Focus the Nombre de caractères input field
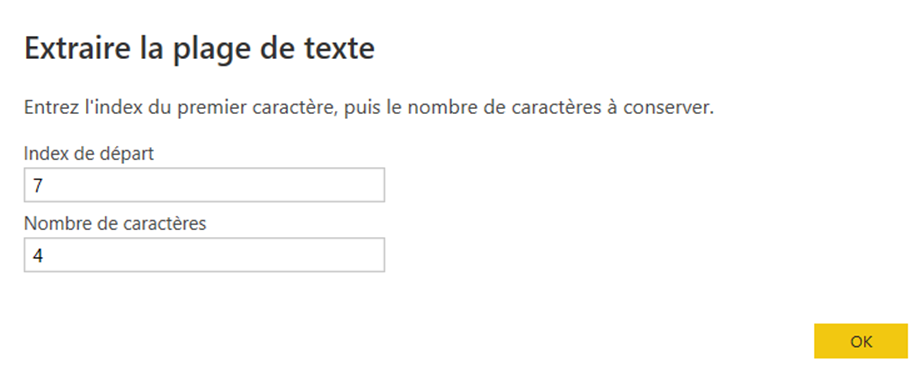The height and width of the screenshot is (371, 918). tap(204, 255)
